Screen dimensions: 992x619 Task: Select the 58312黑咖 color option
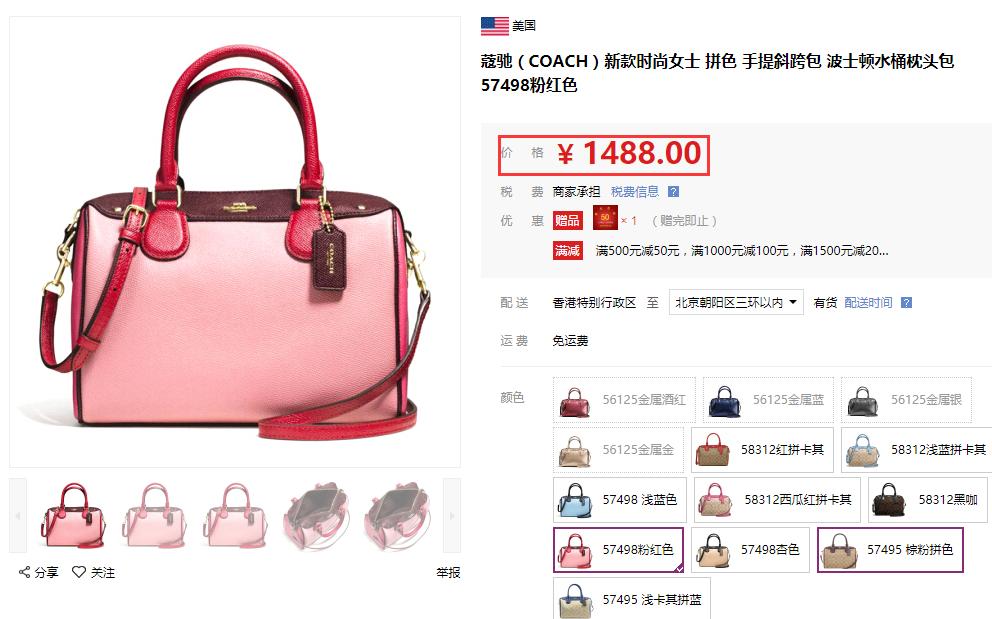(x=929, y=500)
